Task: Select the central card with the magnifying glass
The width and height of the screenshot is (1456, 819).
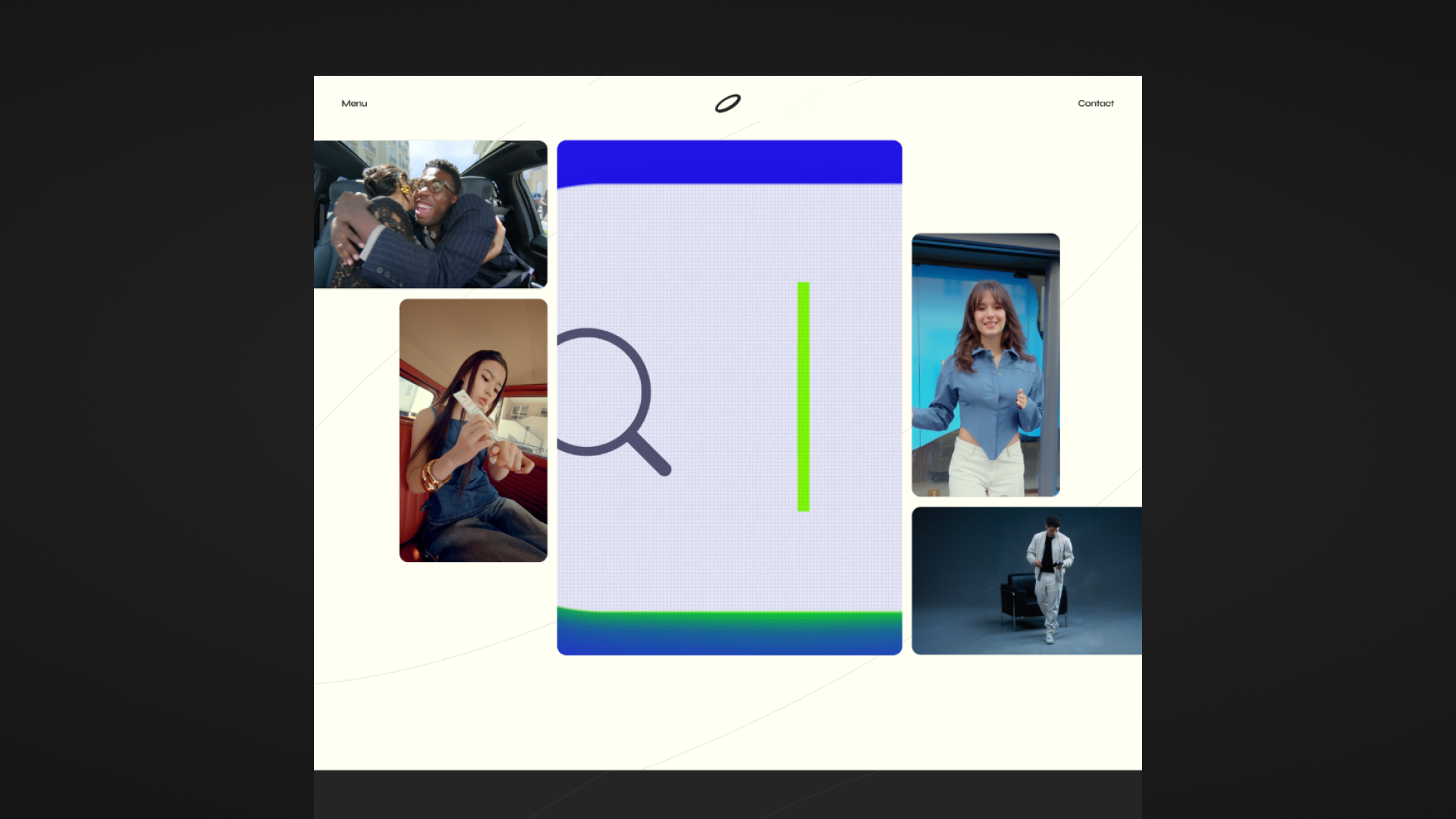Action: [x=730, y=397]
